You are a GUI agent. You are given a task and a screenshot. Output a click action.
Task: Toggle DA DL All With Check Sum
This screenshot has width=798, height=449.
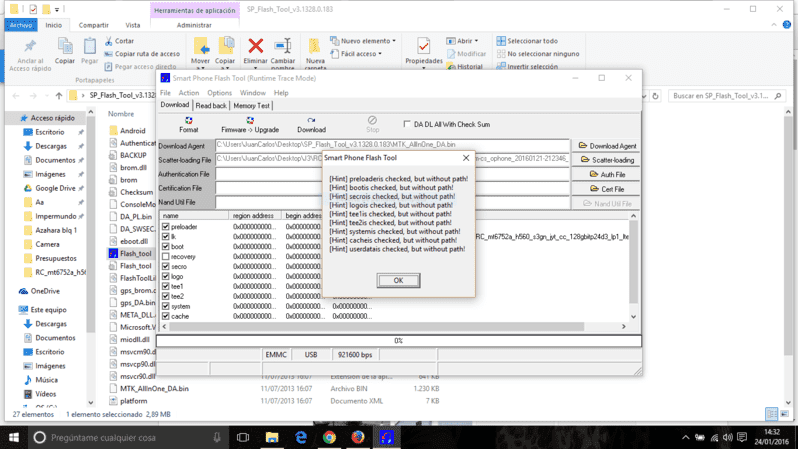[x=407, y=124]
